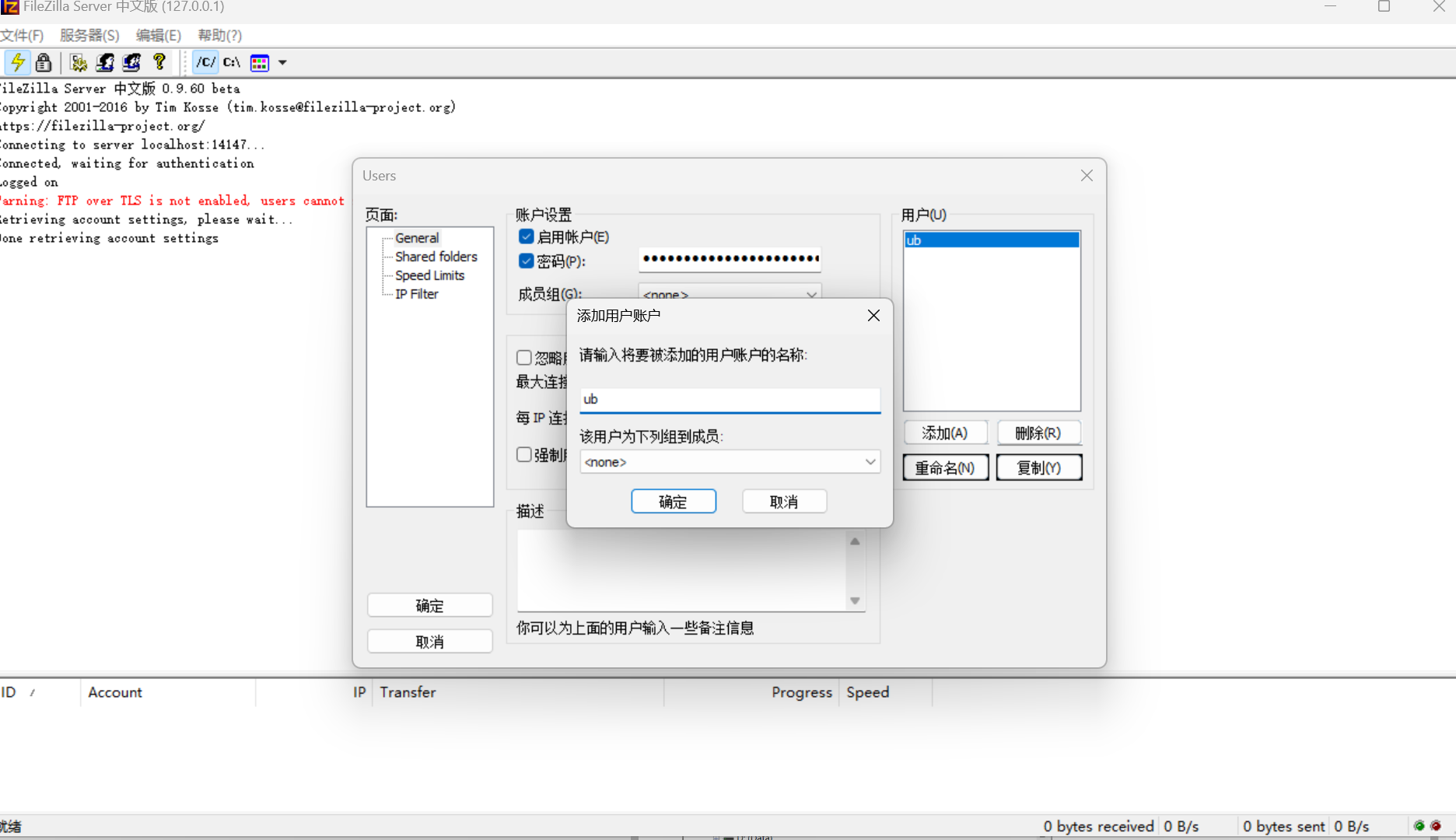Click the red status indicator light
Image resolution: width=1456 pixels, height=840 pixels.
coord(1436,826)
